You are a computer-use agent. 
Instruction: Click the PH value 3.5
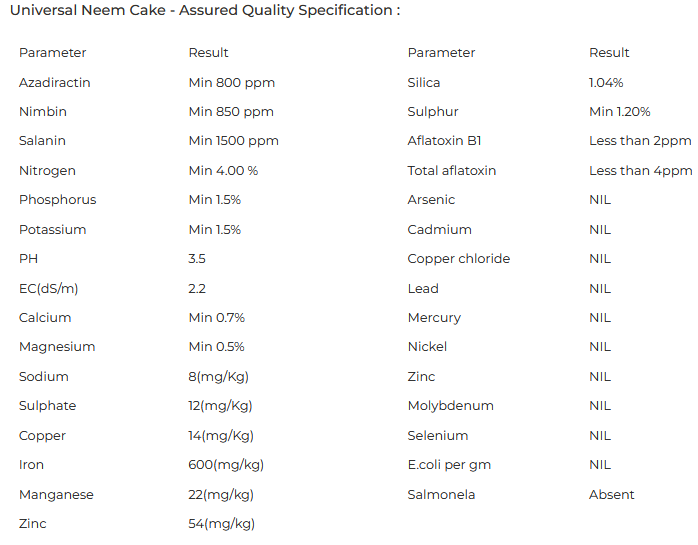[x=197, y=259]
